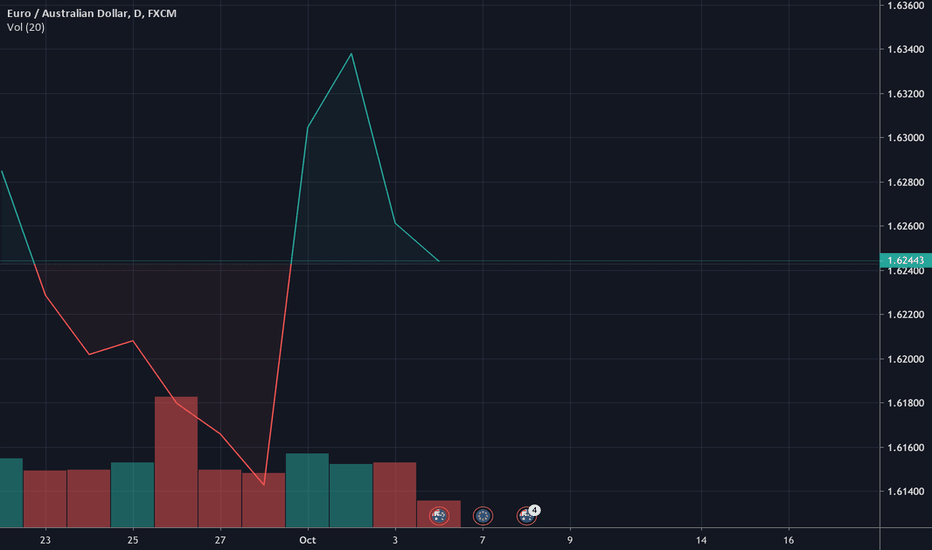Click the 27 date label on time axis
Screen dimensions: 932x550
(x=220, y=540)
